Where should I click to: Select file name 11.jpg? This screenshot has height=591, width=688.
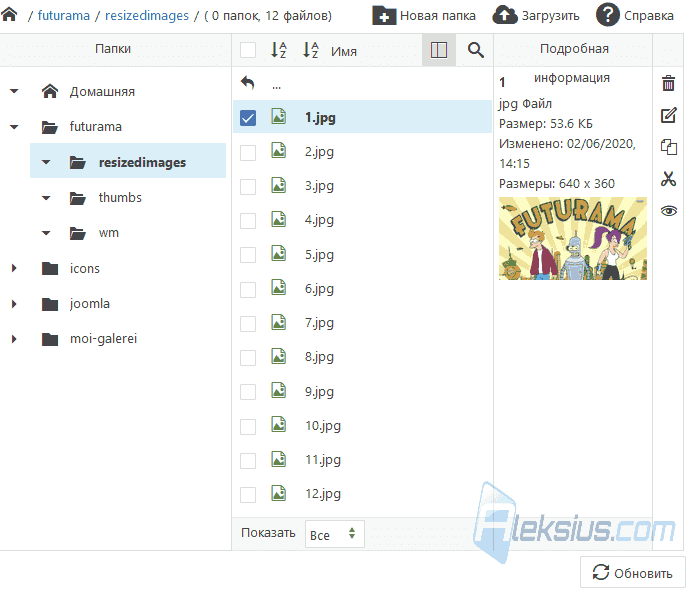[323, 460]
